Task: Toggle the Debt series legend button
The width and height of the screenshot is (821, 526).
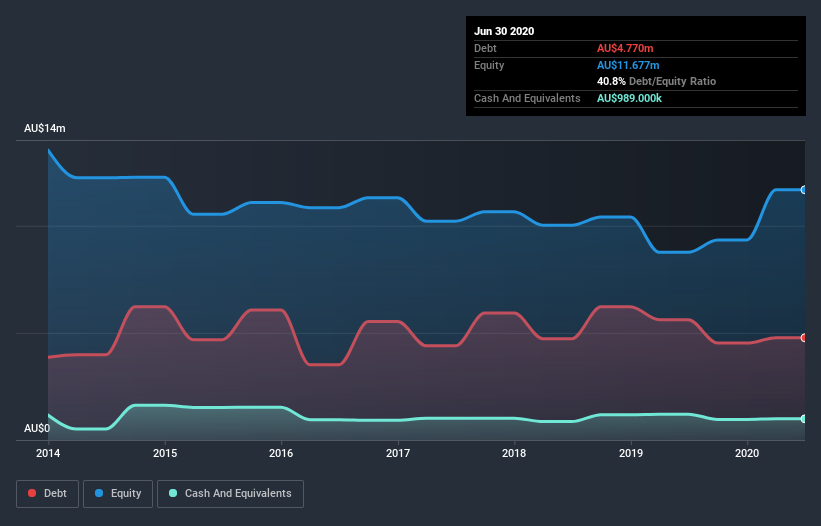Action: coord(47,494)
